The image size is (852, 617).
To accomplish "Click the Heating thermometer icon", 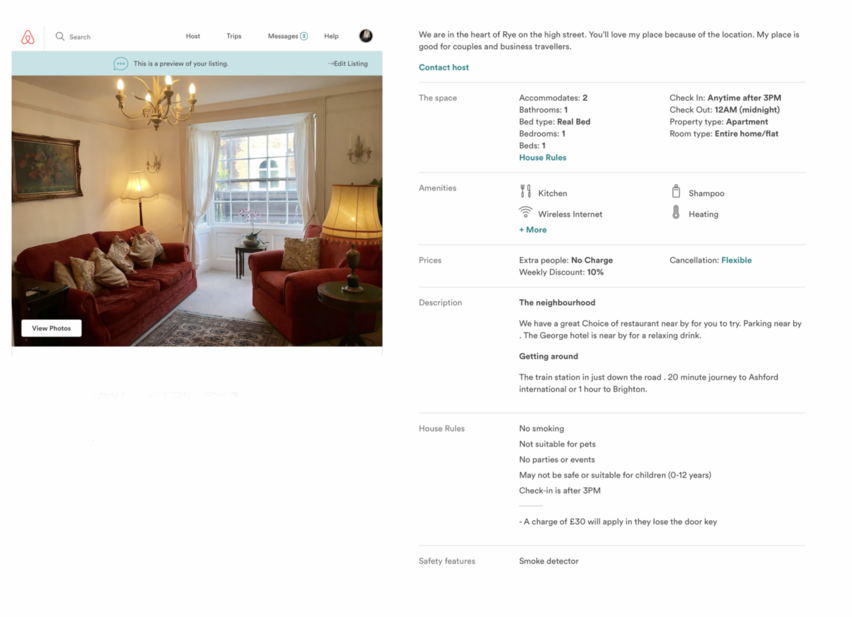I will click(676, 212).
